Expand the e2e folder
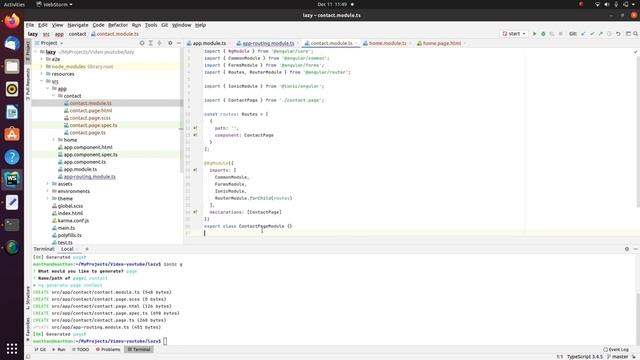The image size is (640, 360). point(42,59)
